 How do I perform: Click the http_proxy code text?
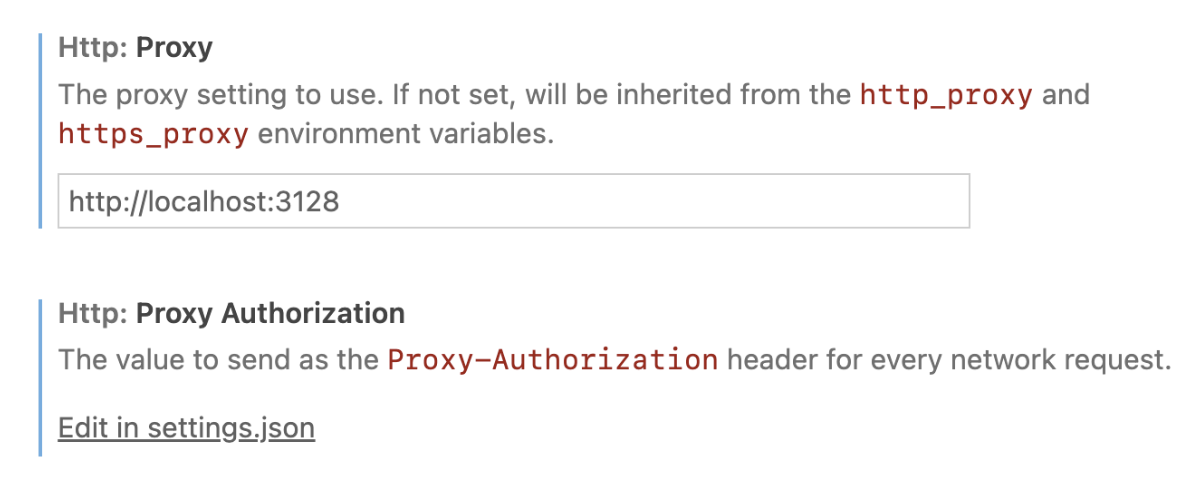946,96
